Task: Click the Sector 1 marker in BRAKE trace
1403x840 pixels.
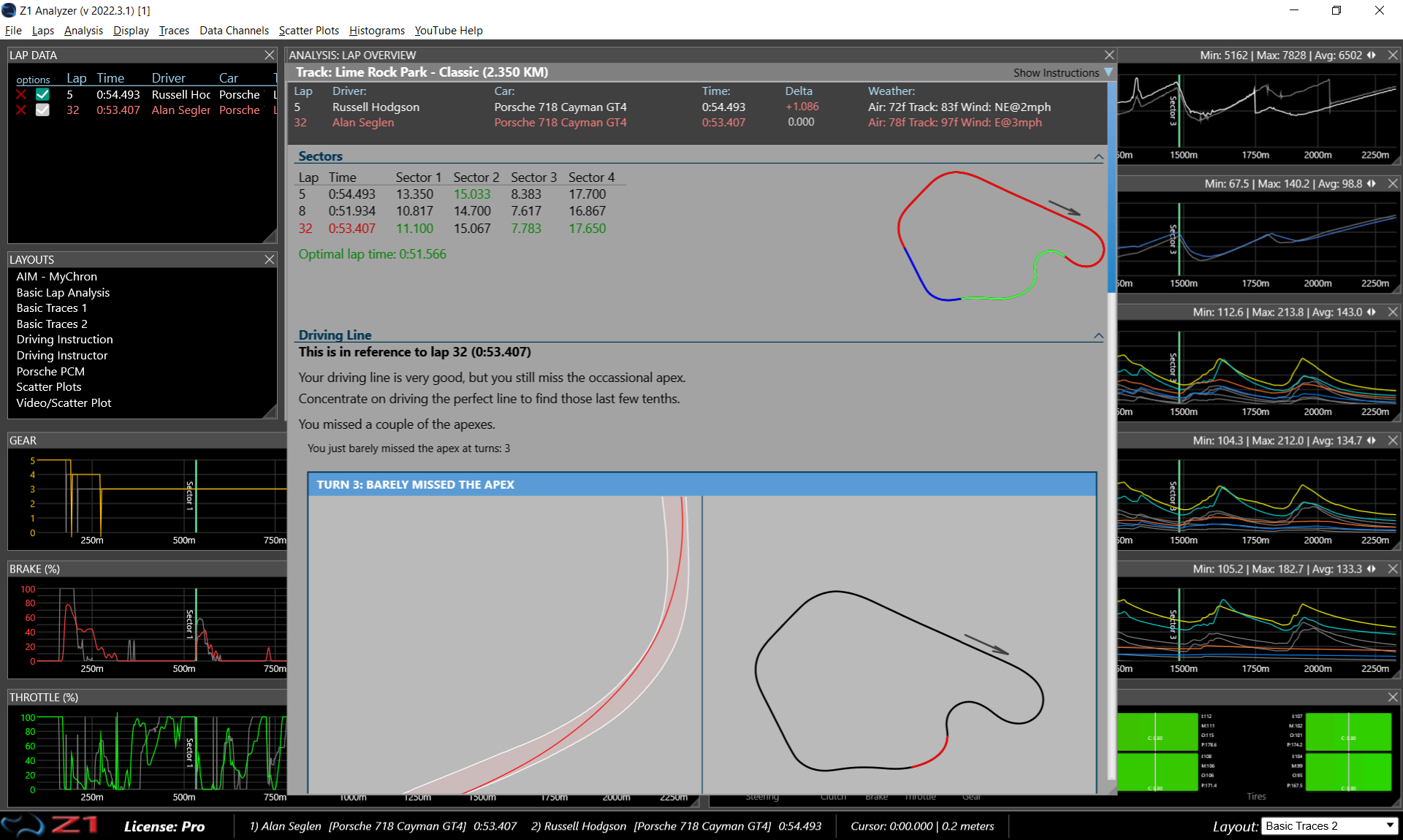Action: (x=190, y=625)
